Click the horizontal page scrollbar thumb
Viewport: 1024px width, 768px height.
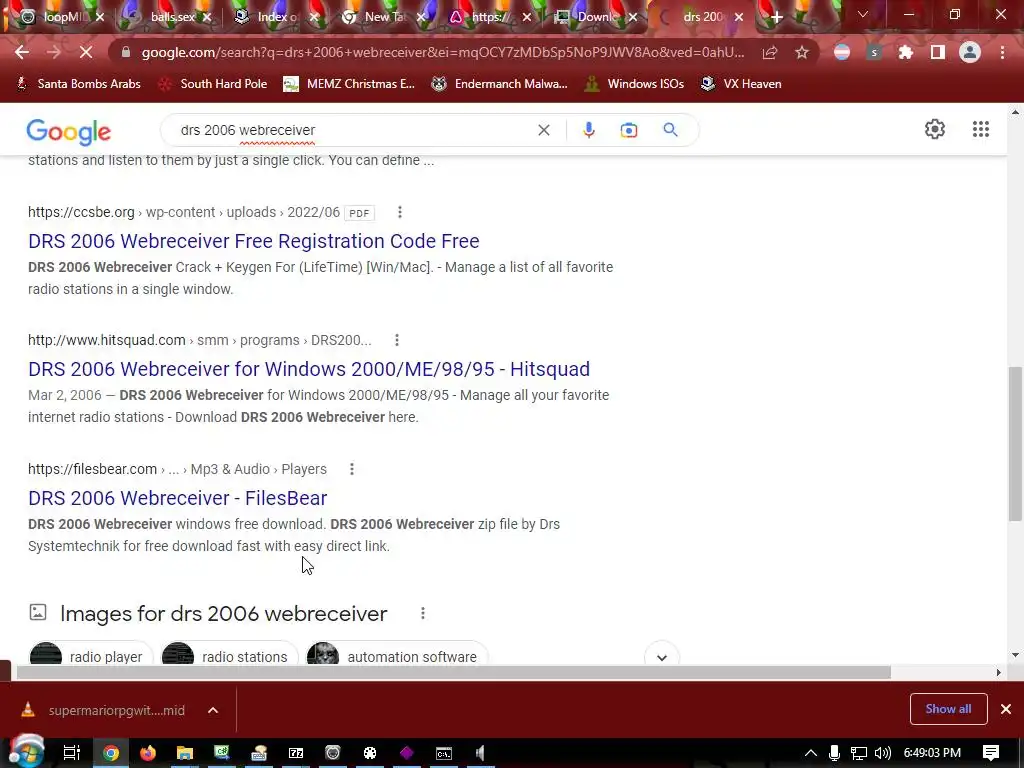(453, 673)
